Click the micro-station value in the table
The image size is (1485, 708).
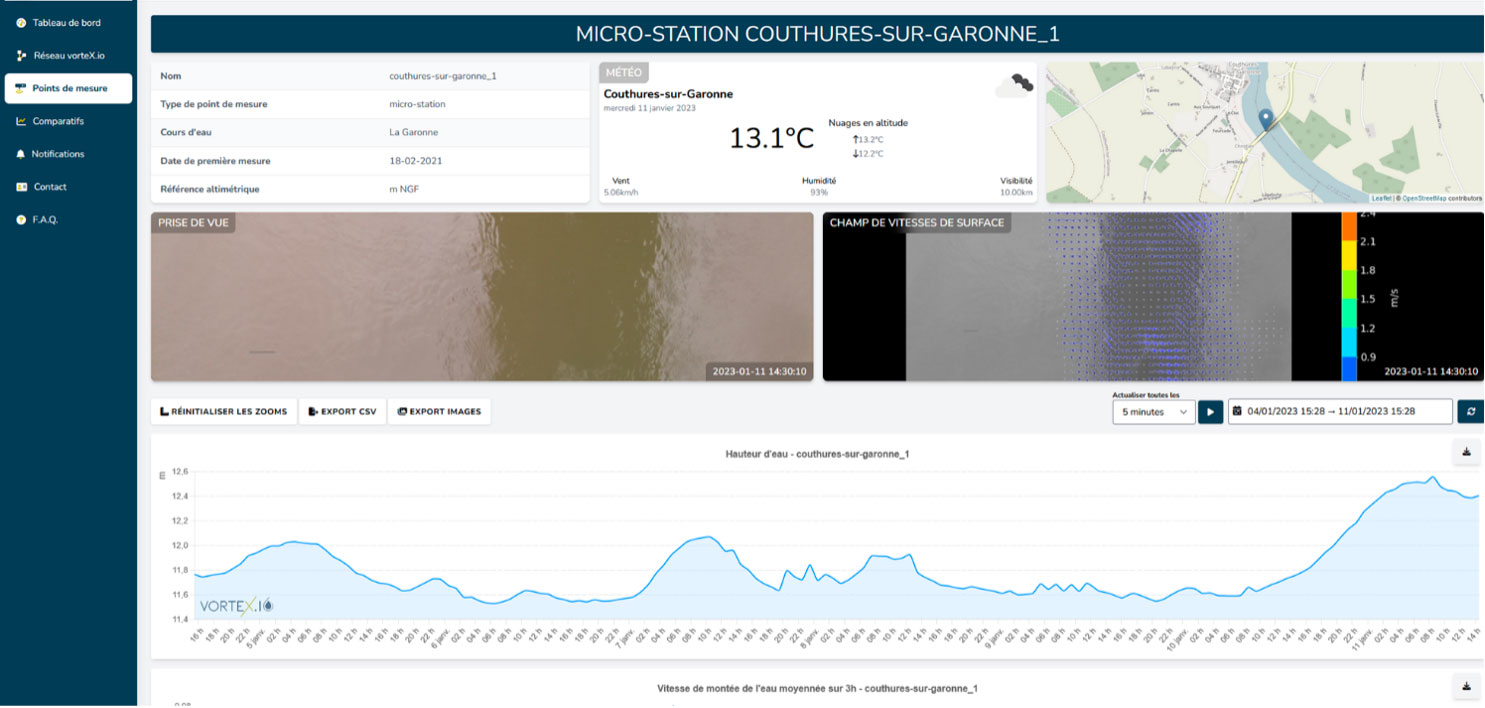click(x=417, y=104)
